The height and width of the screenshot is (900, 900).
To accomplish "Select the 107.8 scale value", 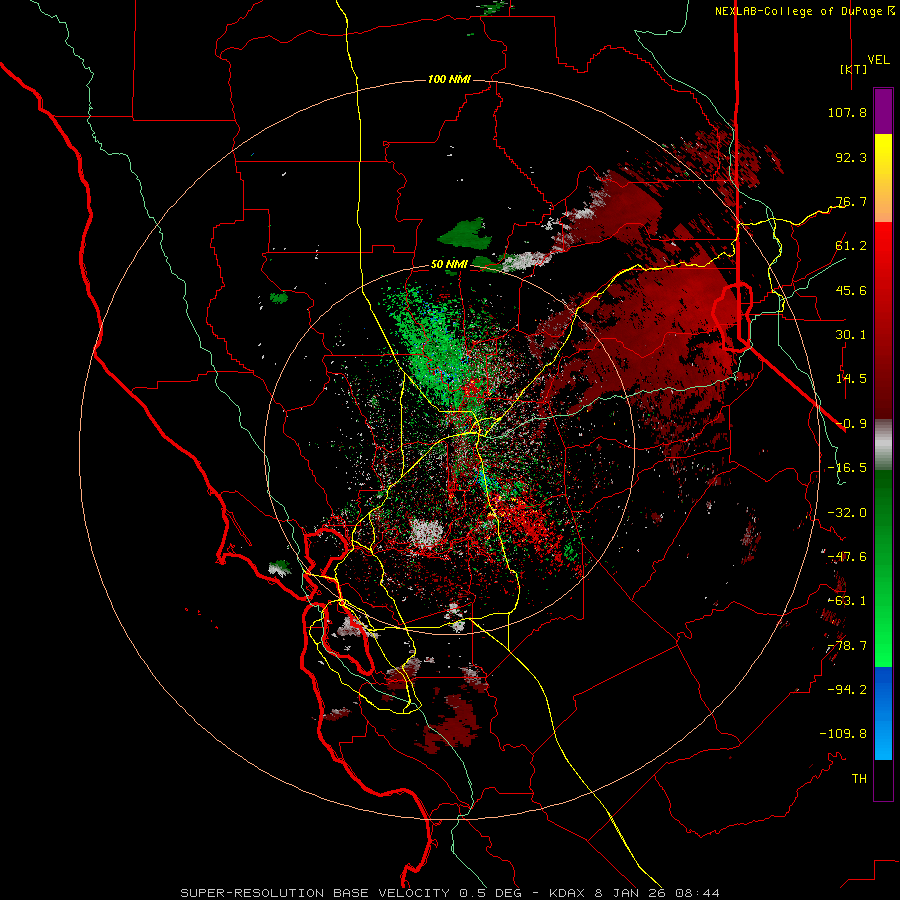I will click(x=847, y=112).
